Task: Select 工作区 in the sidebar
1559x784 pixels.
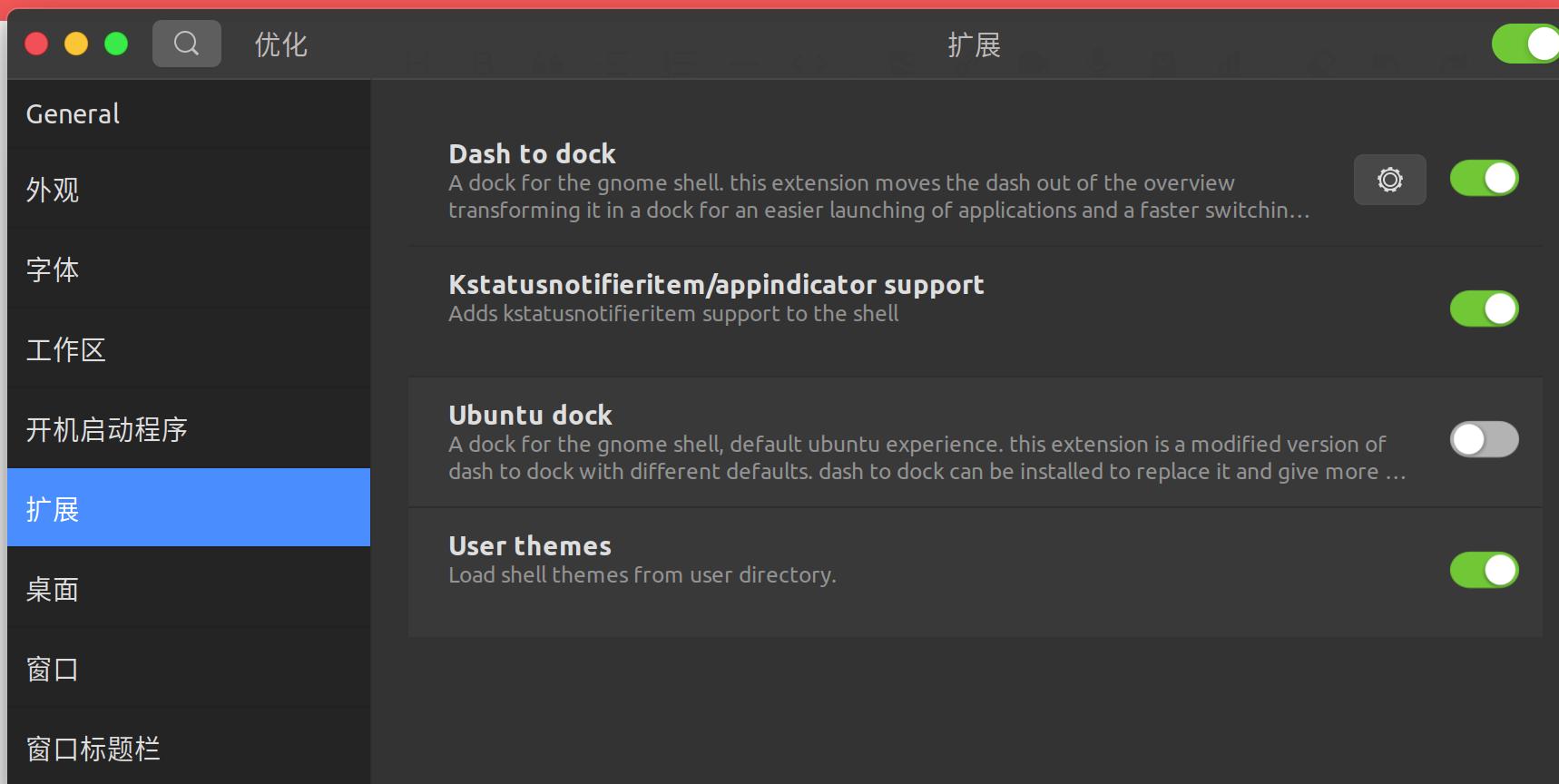Action: 189,349
